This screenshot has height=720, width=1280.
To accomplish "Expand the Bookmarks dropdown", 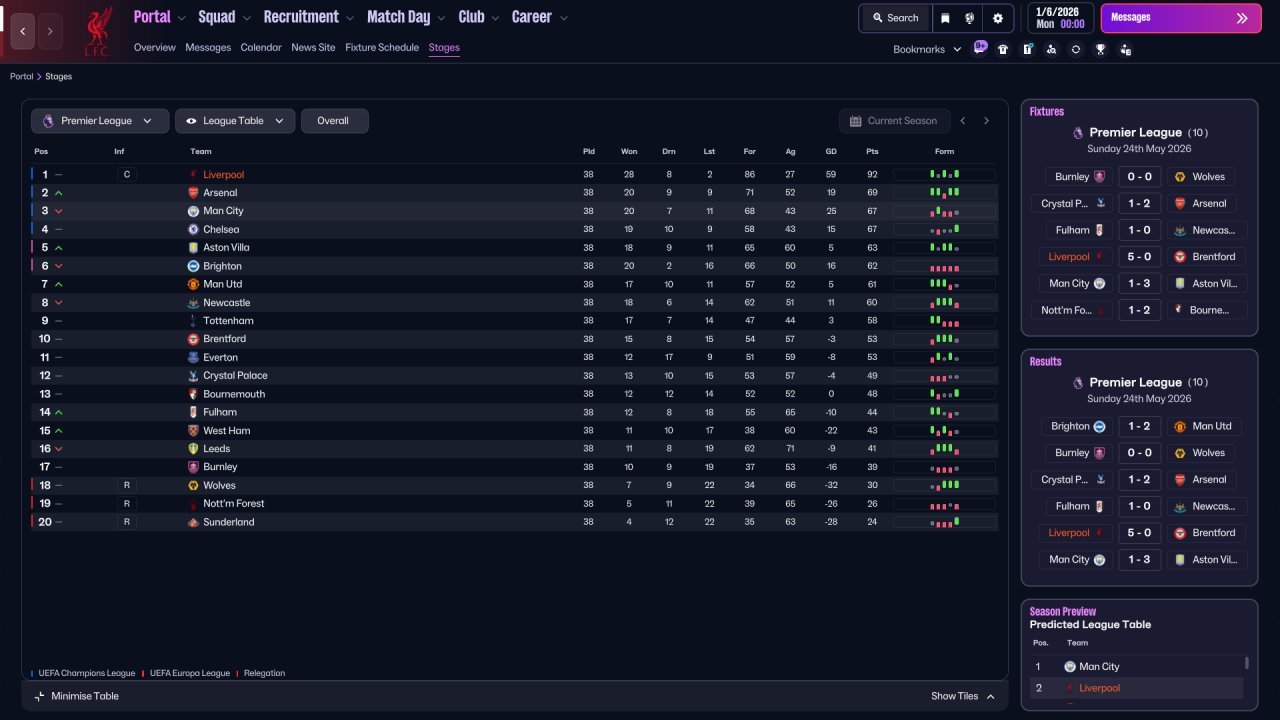I will [927, 49].
